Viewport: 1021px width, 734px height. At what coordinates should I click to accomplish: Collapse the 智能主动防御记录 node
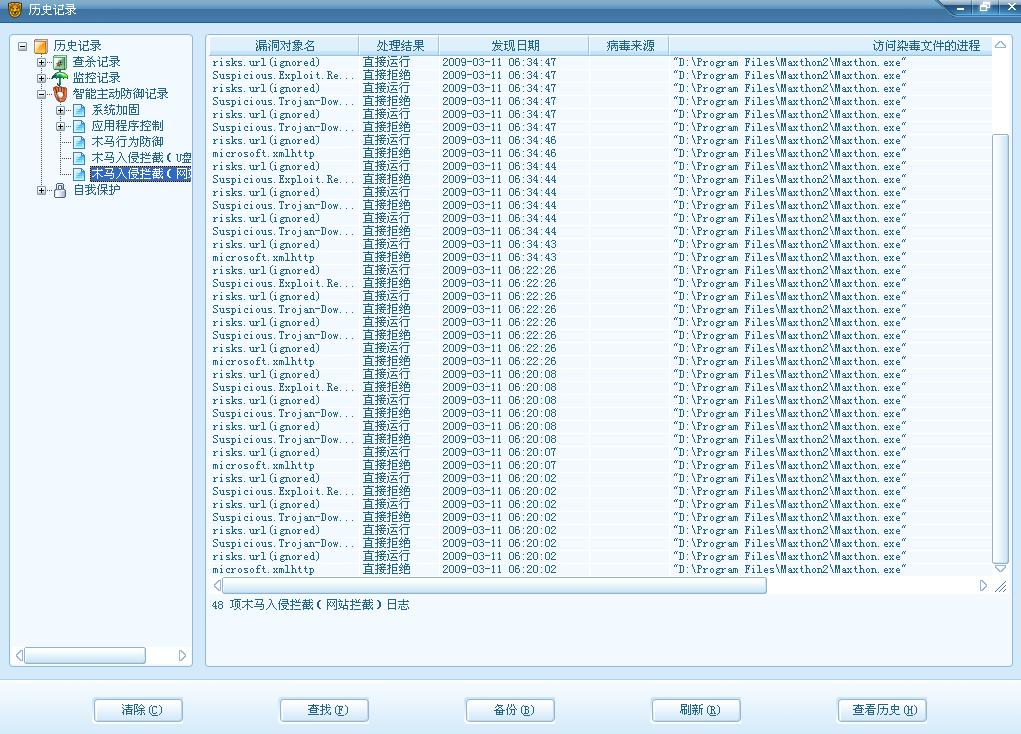42,94
